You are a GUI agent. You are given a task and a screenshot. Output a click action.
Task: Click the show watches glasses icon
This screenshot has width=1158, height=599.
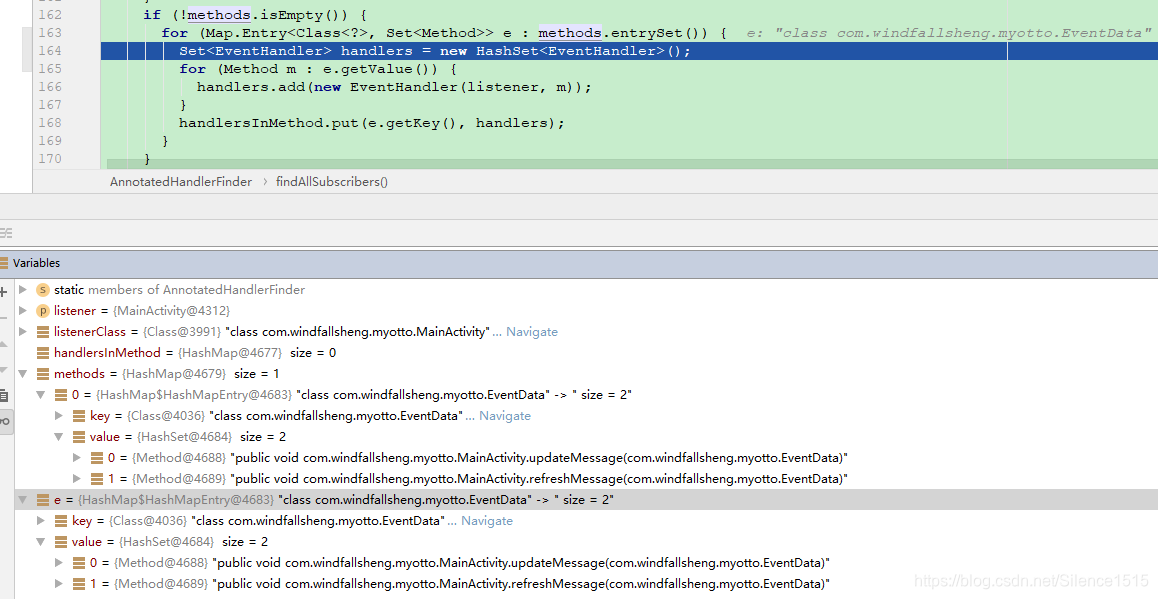pyautogui.click(x=4, y=421)
